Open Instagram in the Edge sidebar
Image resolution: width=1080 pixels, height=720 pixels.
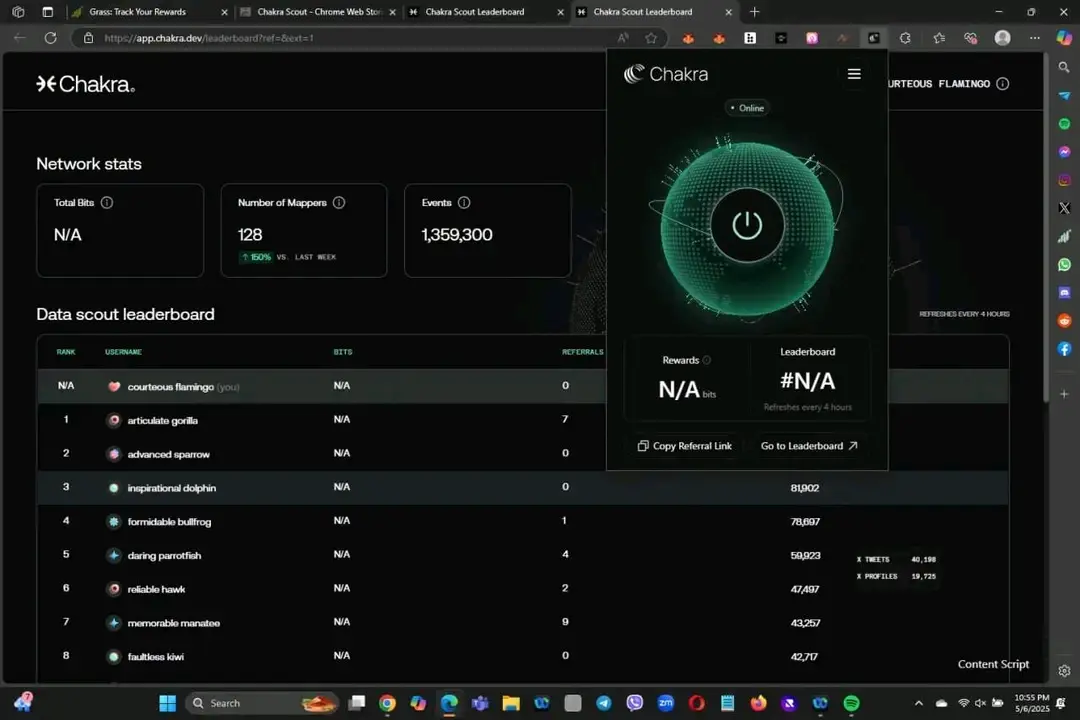pyautogui.click(x=1064, y=180)
